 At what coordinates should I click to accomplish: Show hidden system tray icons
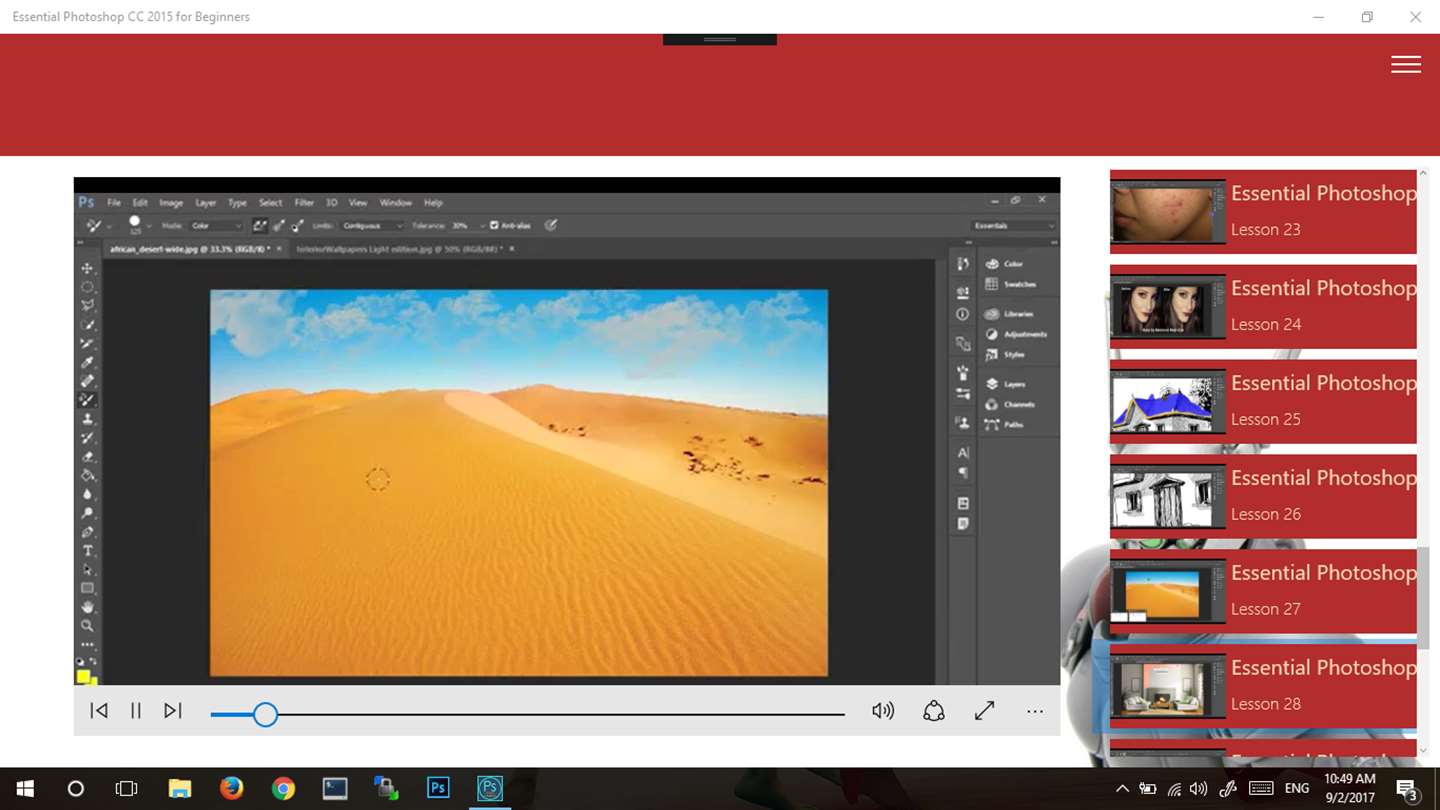(x=1122, y=789)
